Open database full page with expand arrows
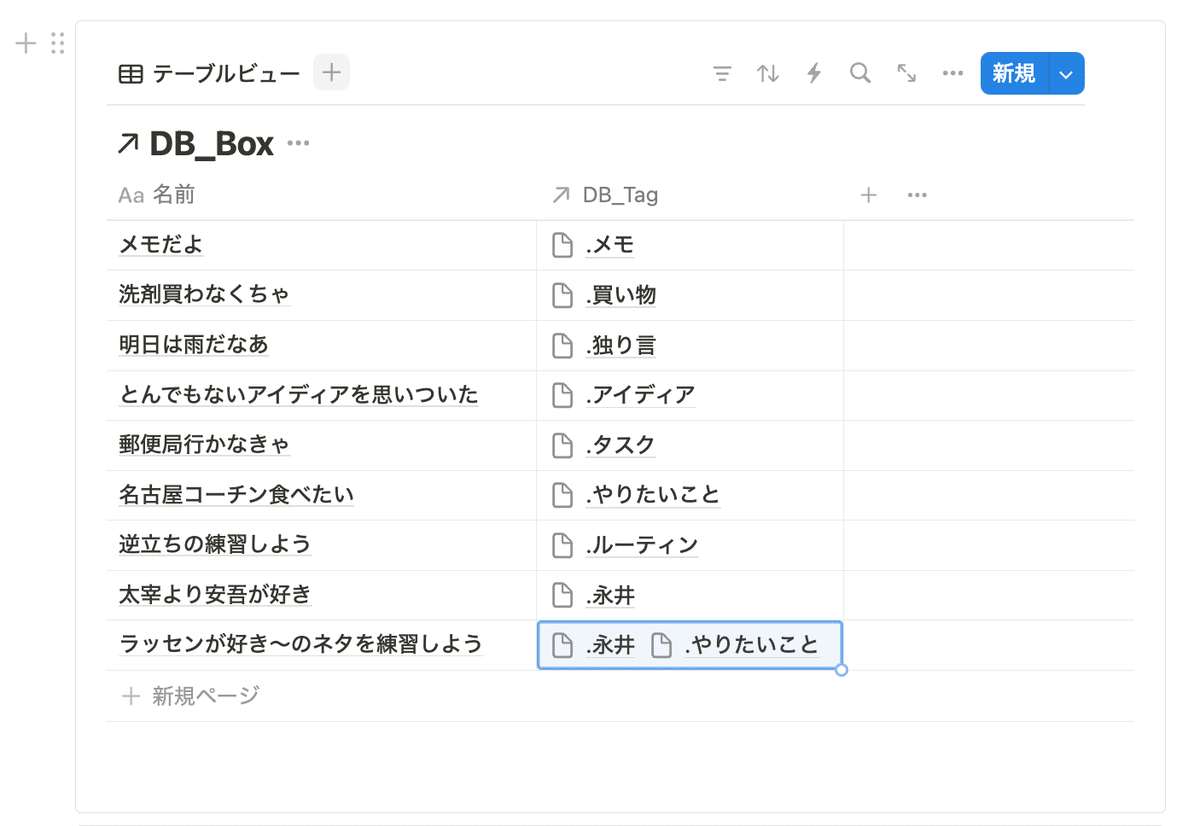The height and width of the screenshot is (826, 1200). pyautogui.click(x=907, y=73)
